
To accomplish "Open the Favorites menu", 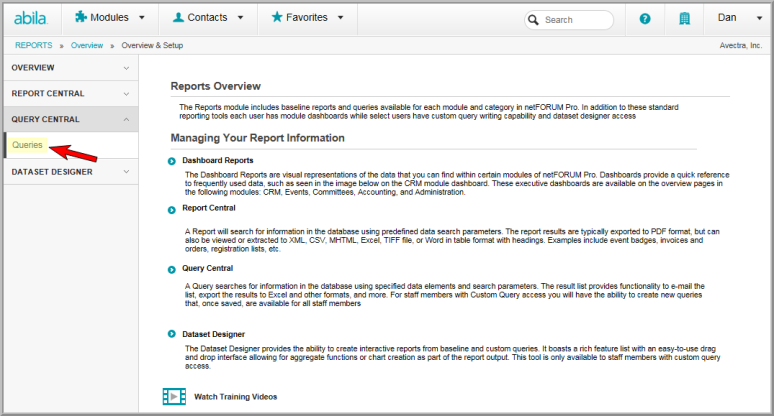I will pos(307,18).
